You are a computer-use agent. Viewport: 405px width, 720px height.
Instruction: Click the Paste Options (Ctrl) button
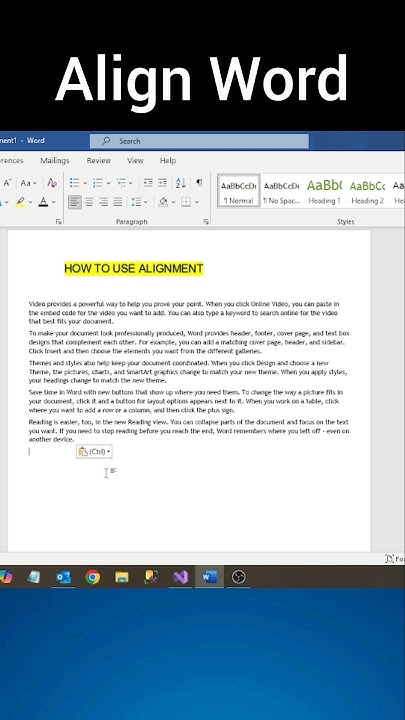click(x=94, y=451)
